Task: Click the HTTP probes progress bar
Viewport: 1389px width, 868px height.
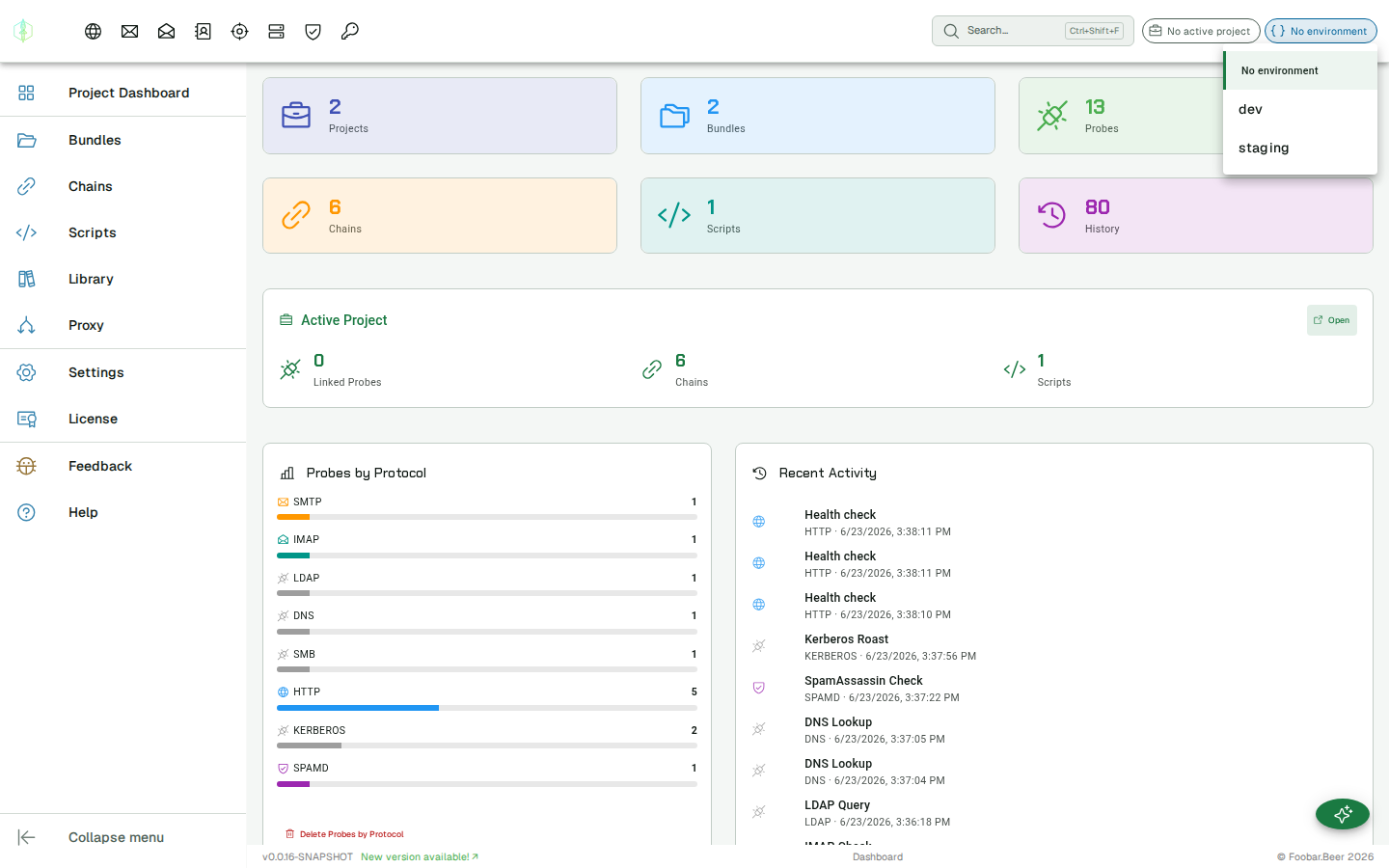Action: tap(487, 708)
